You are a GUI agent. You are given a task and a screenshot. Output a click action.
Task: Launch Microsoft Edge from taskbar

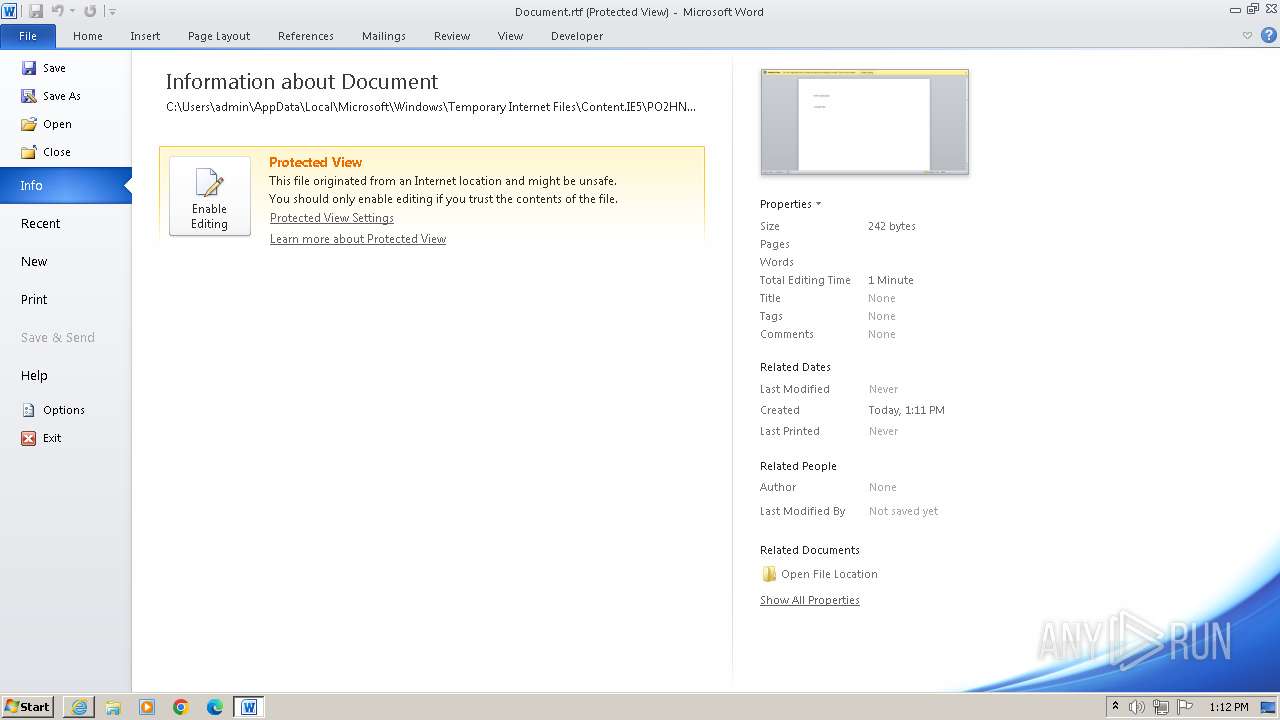215,707
